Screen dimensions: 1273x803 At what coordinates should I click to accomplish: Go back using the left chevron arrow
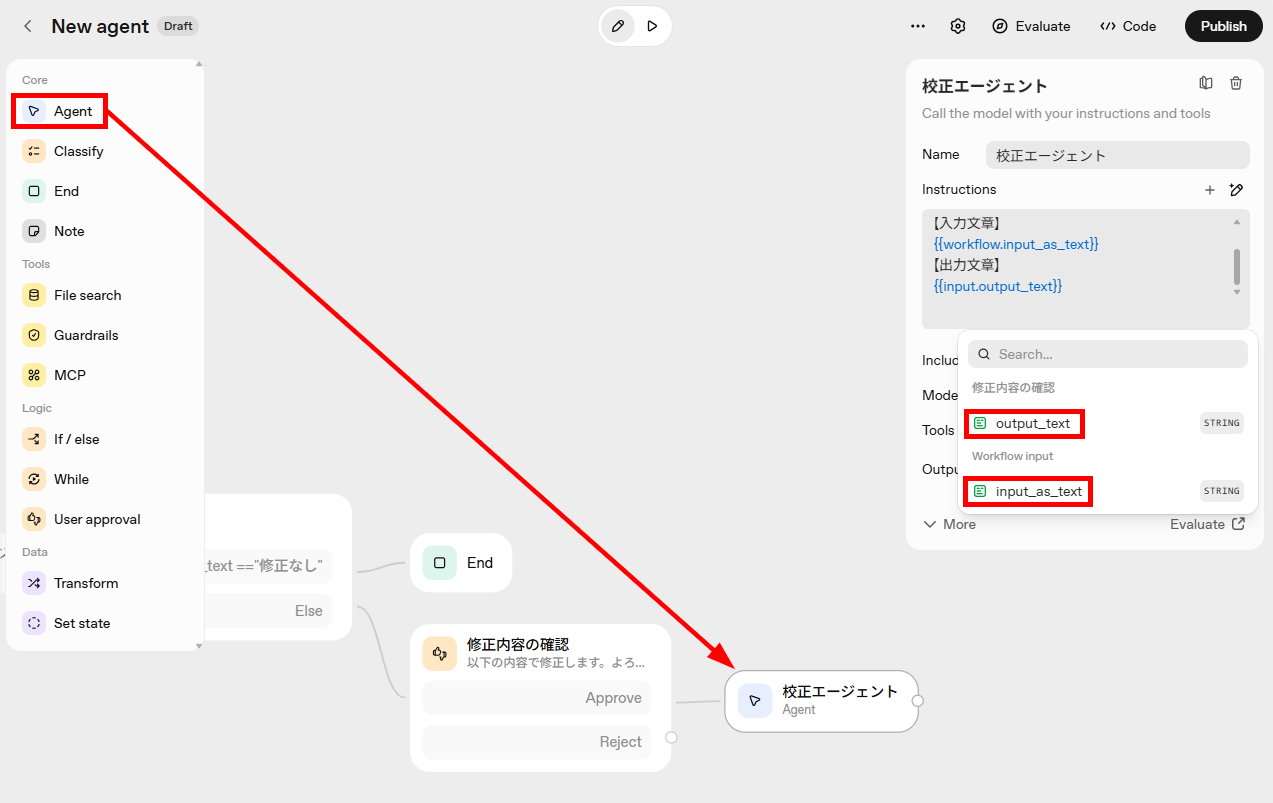(x=28, y=26)
